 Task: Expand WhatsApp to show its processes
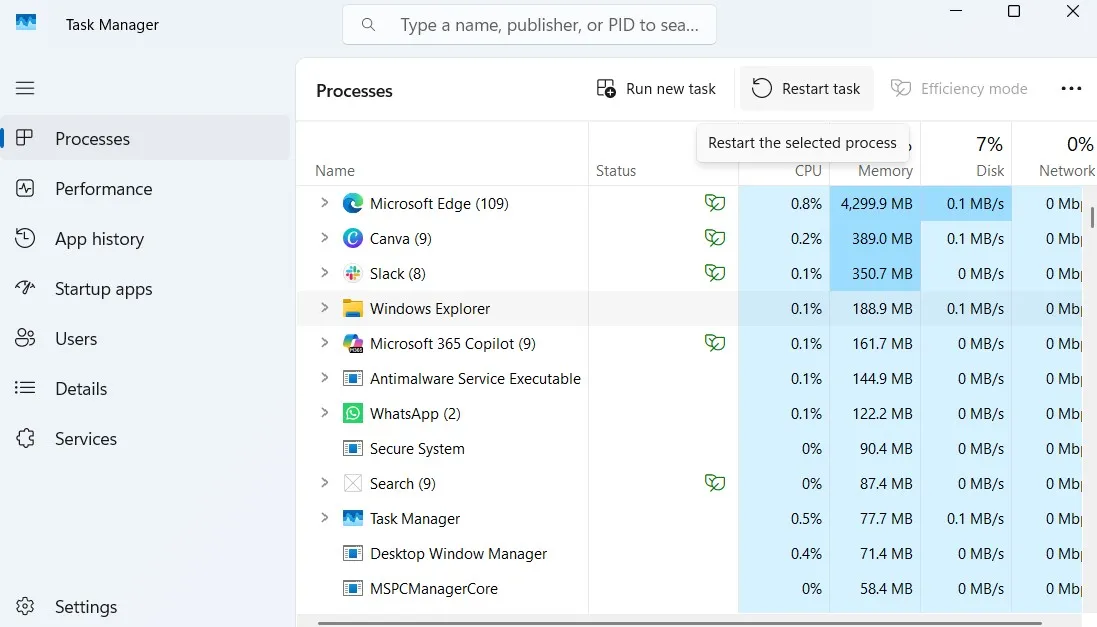click(323, 413)
